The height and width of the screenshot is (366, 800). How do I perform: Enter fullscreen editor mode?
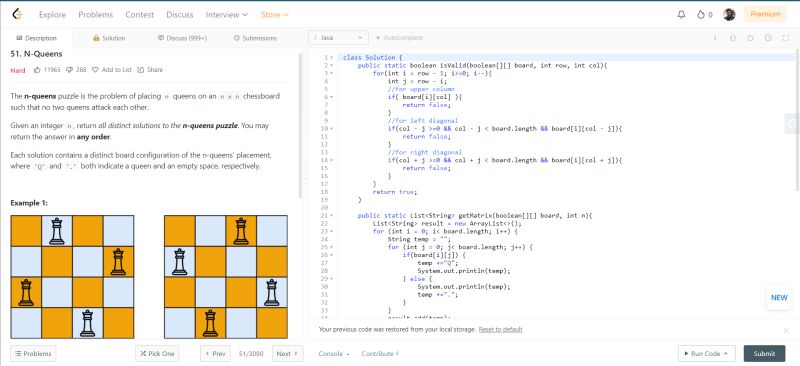[786, 38]
